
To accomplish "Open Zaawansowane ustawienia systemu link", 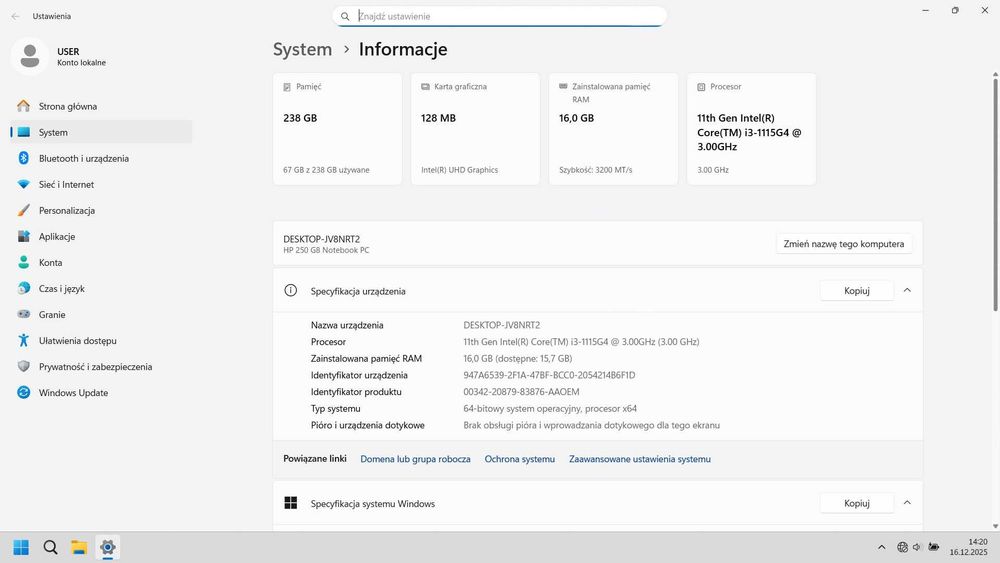I will (x=640, y=459).
